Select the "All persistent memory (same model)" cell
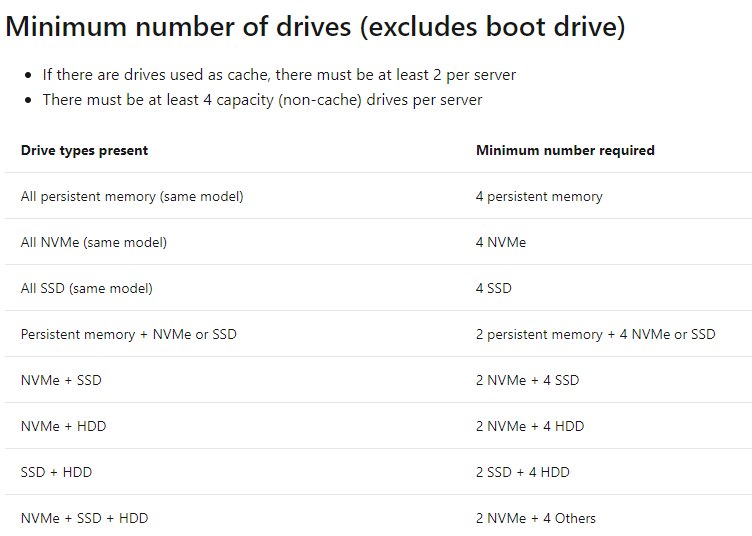The height and width of the screenshot is (536, 752). click(x=132, y=197)
